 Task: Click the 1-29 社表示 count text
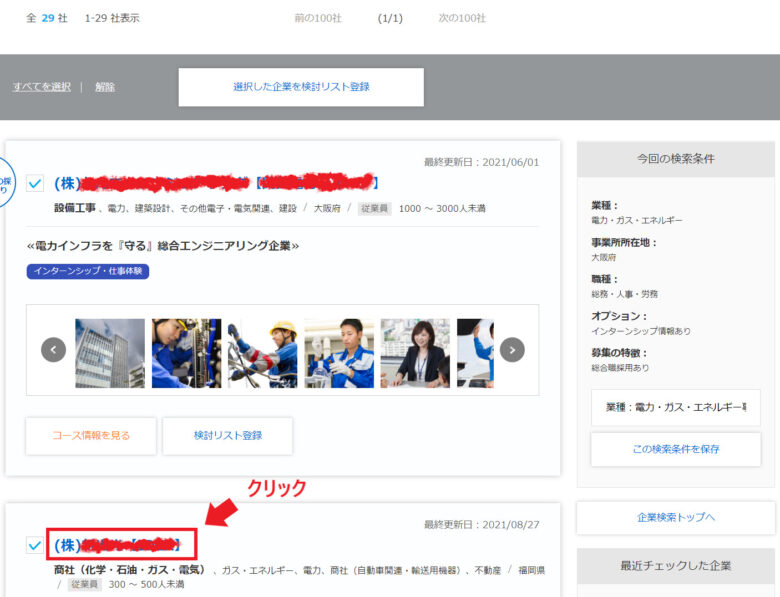(x=112, y=18)
